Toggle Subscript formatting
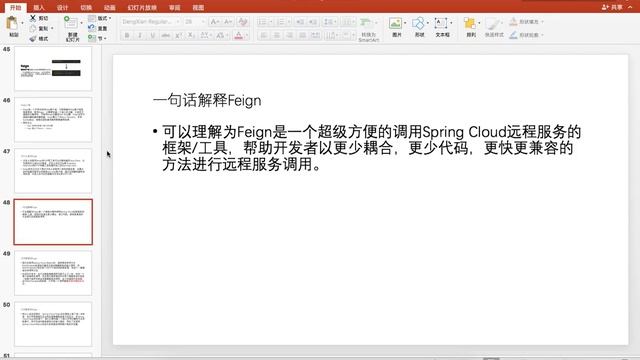 click(x=191, y=36)
